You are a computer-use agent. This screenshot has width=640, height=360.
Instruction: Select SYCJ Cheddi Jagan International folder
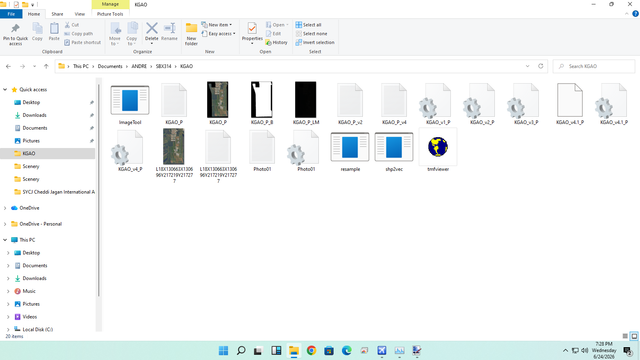[54, 192]
